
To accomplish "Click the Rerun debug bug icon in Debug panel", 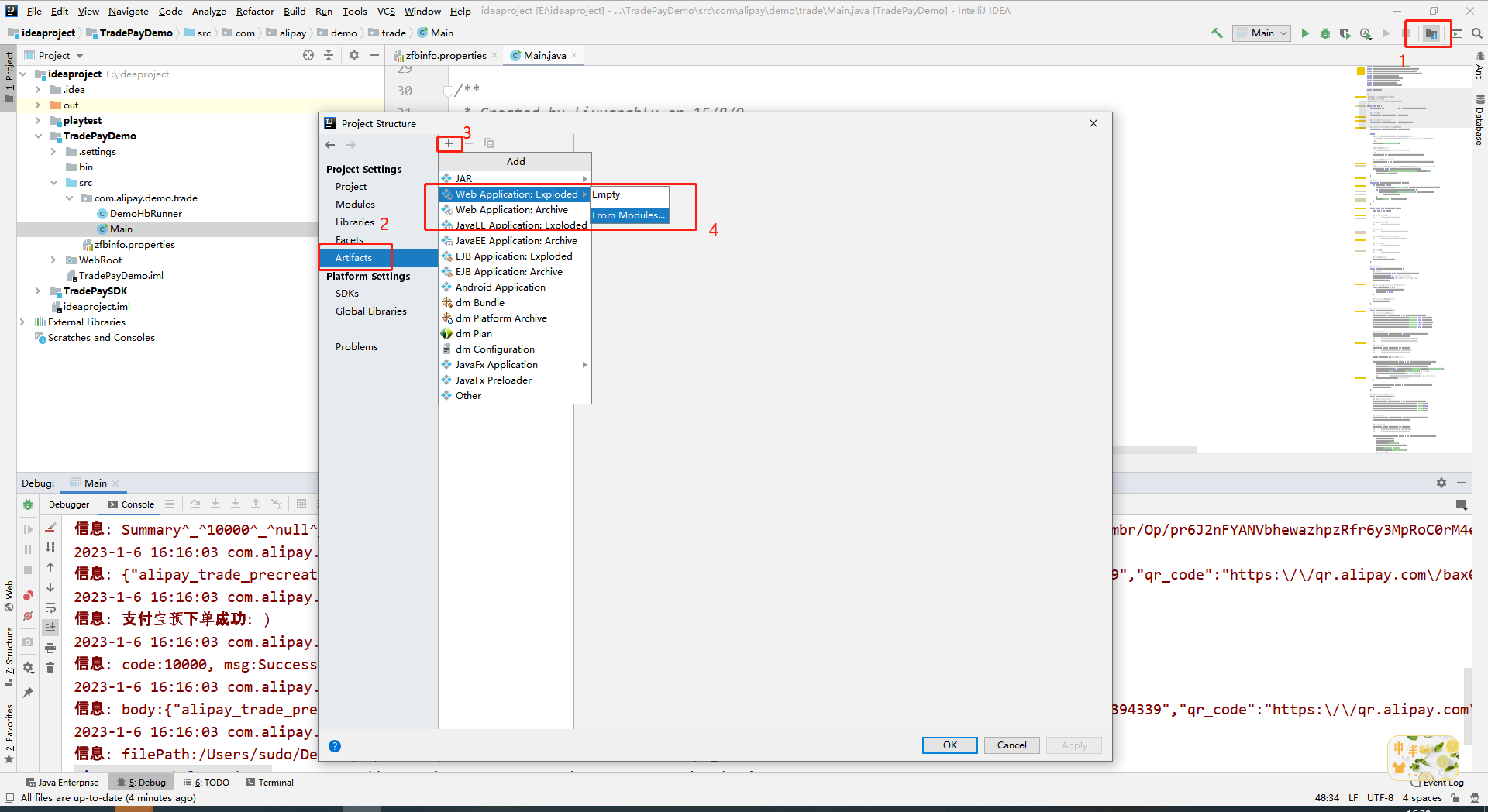I will pos(28,504).
